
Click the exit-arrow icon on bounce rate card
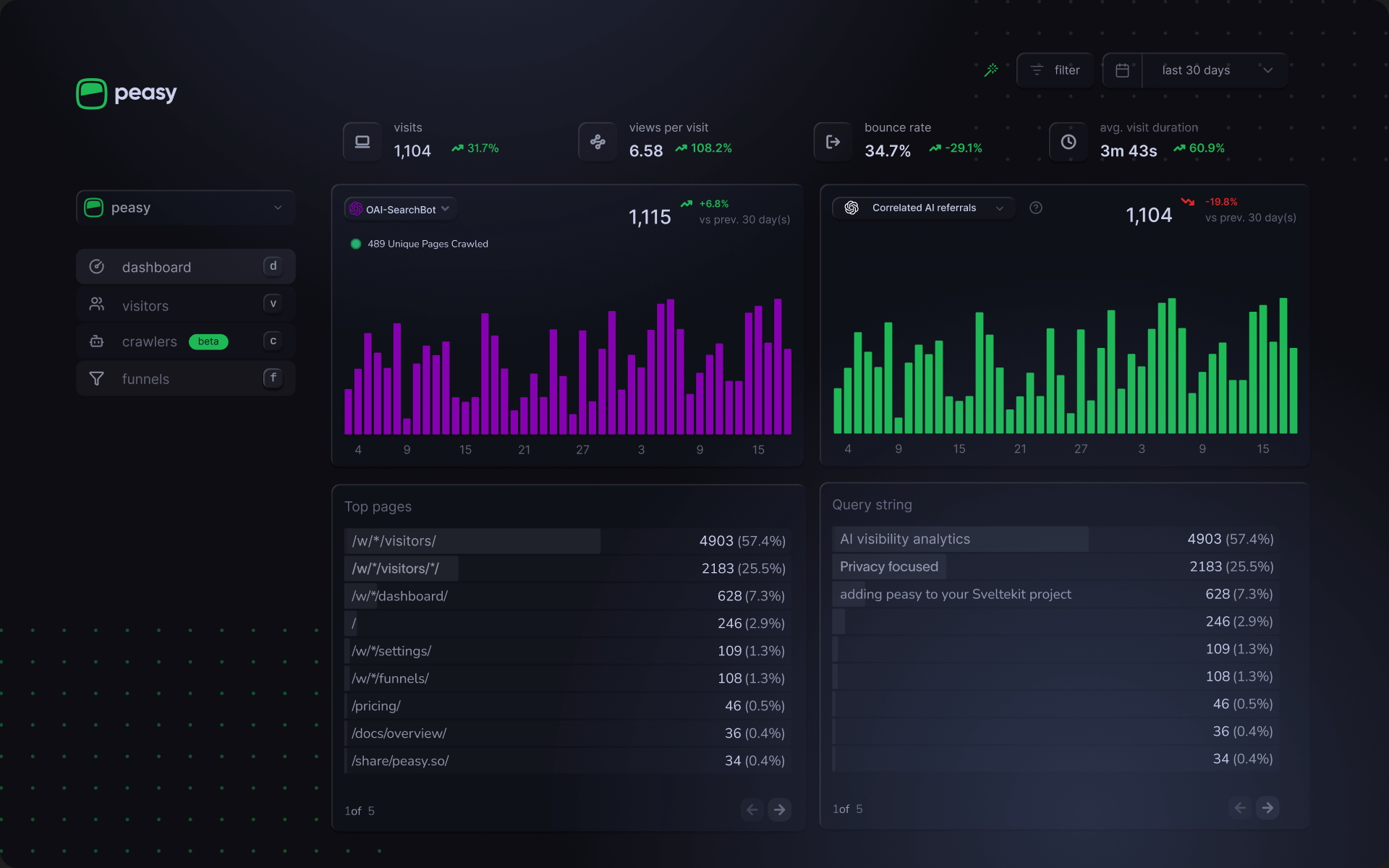point(833,141)
